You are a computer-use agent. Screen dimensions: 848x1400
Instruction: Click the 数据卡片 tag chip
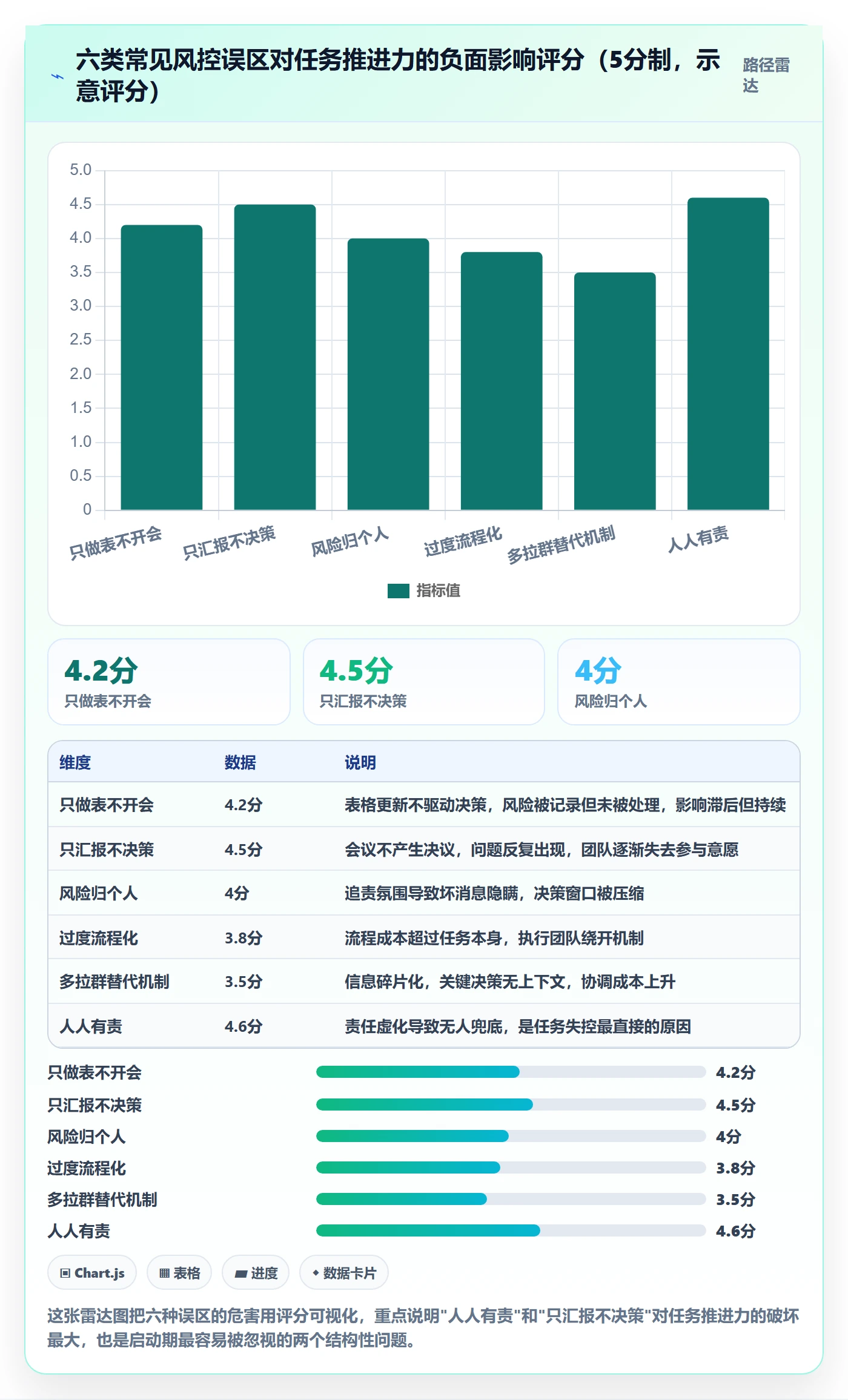pyautogui.click(x=344, y=1273)
